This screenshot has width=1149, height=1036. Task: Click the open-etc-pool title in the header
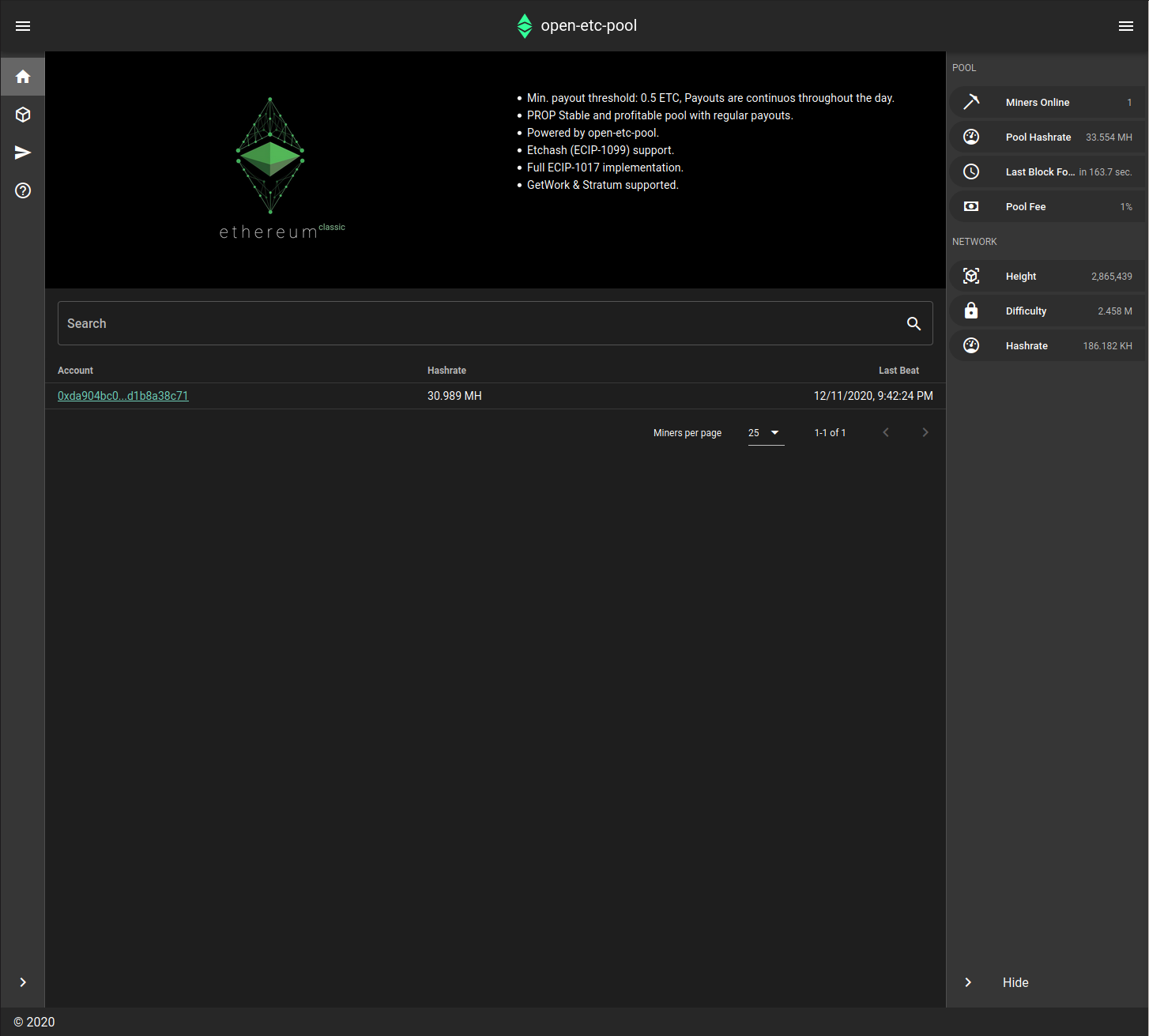click(589, 25)
